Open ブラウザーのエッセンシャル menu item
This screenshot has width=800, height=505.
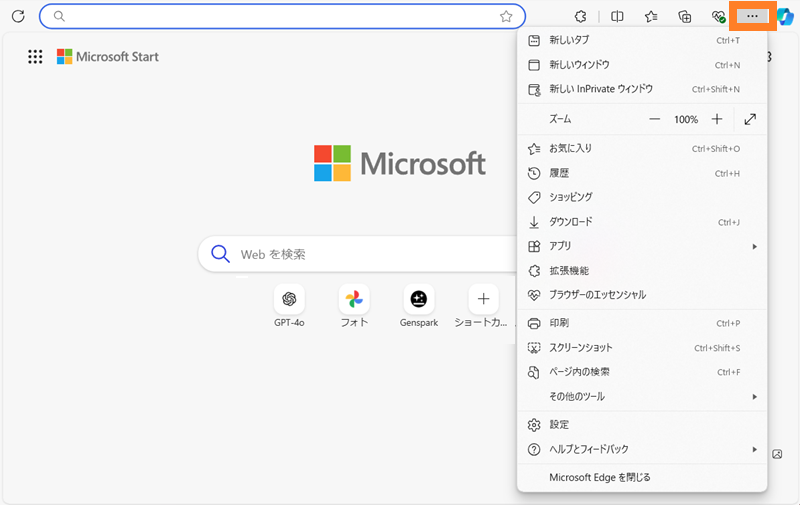642,295
